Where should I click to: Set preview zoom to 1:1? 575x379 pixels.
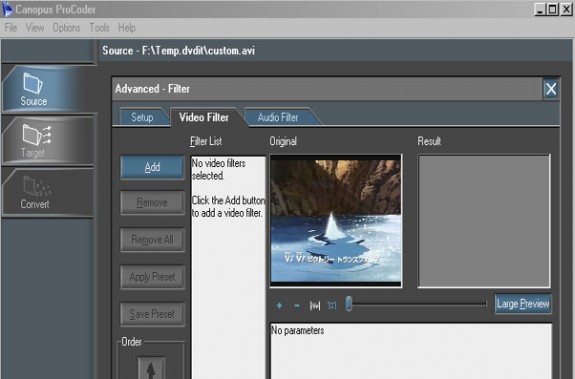(x=332, y=305)
